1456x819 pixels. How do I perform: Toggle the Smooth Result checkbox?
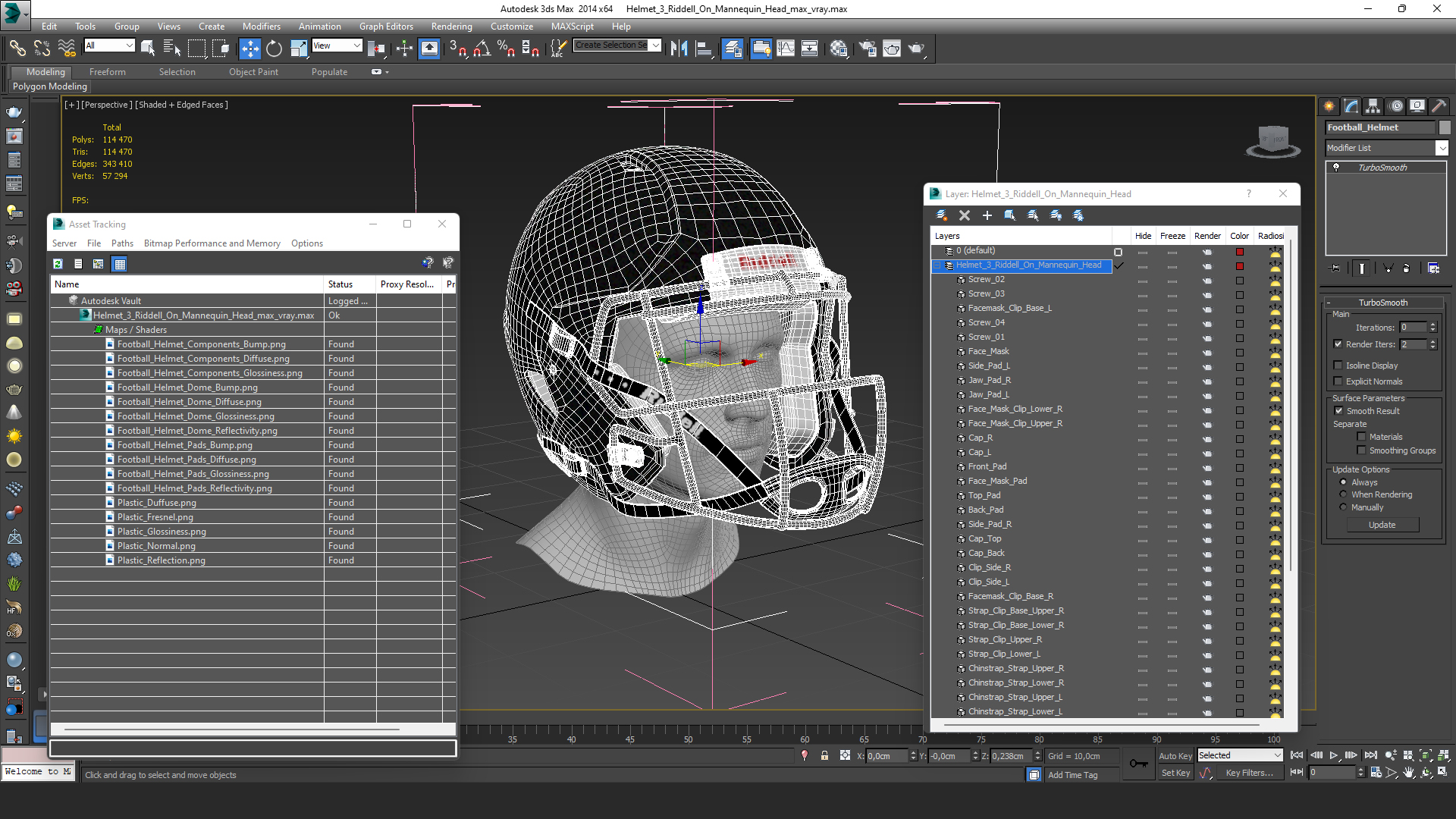1338,411
